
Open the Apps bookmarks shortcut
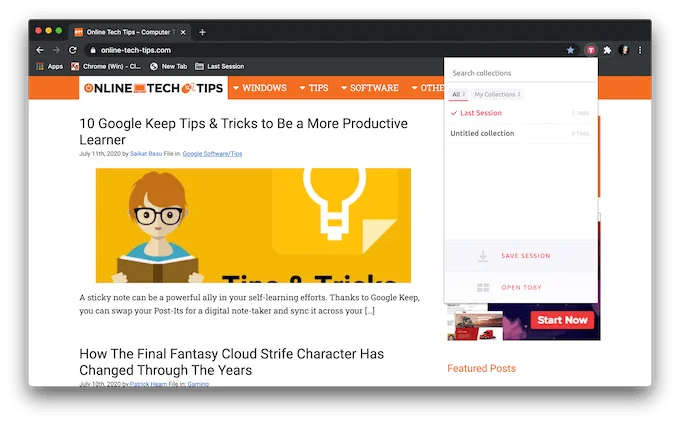tap(50, 66)
